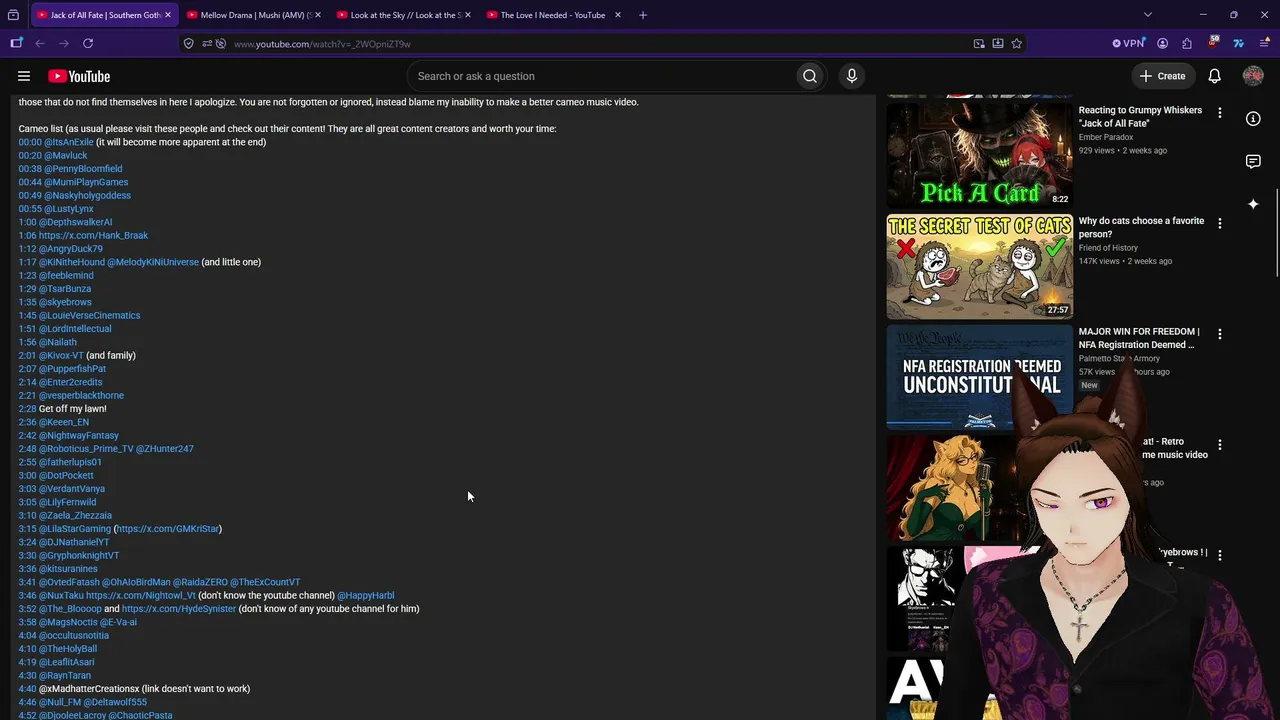
Task: Go forward in browser history
Action: click(x=64, y=43)
